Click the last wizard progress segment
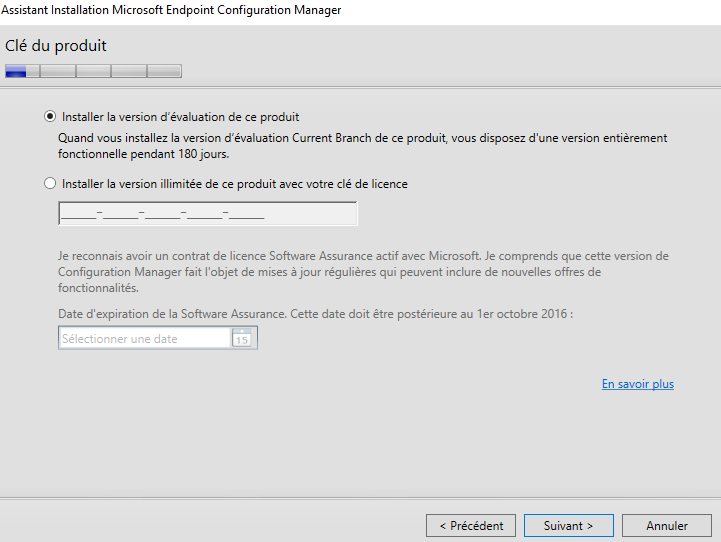The width and height of the screenshot is (721, 542). 164,71
